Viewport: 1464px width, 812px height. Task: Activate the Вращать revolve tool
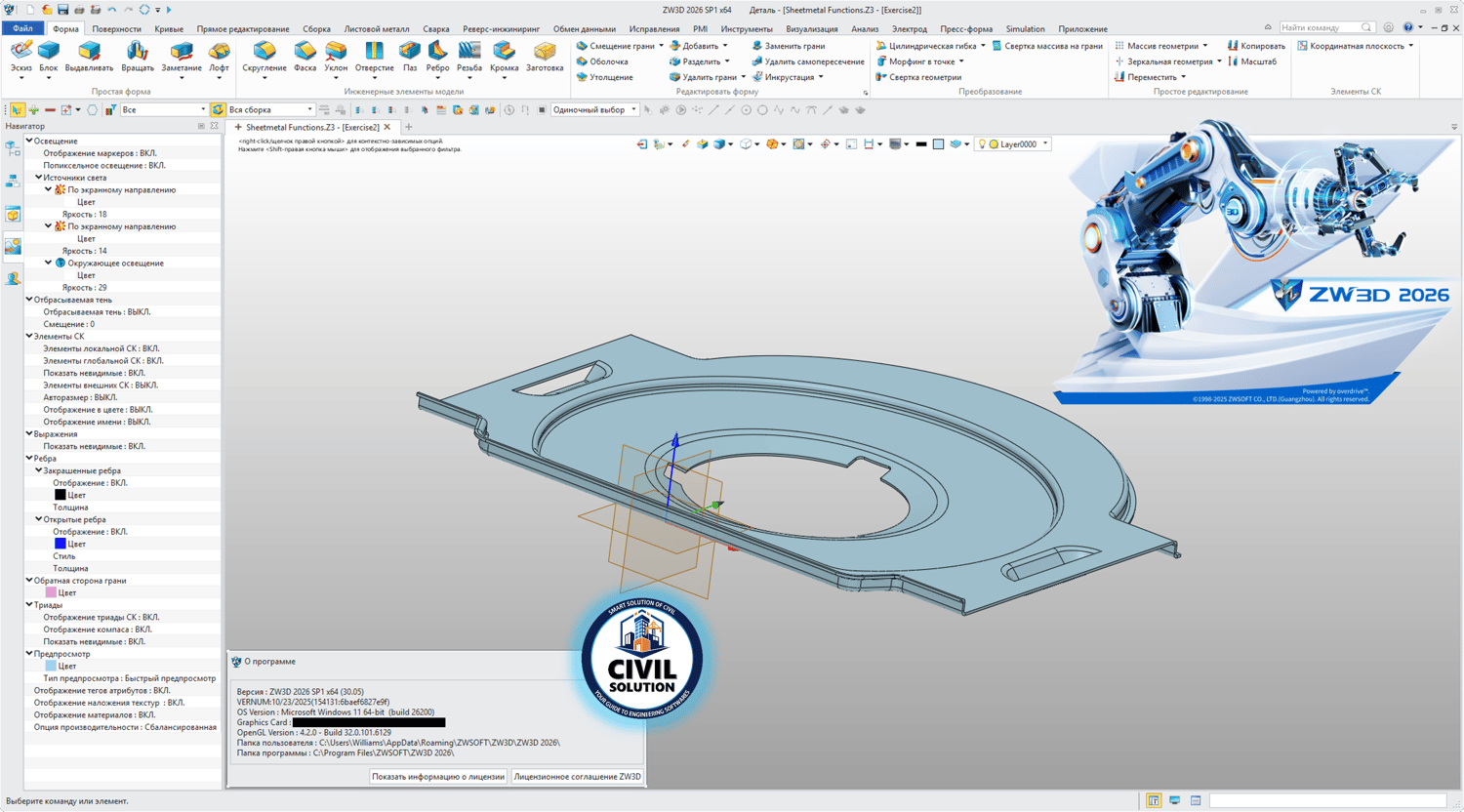(x=138, y=57)
